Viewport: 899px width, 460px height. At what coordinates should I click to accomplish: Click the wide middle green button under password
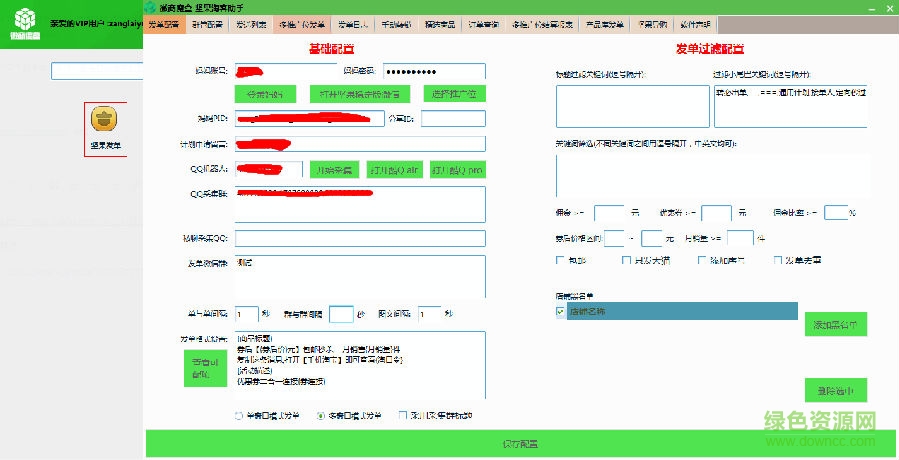point(360,94)
